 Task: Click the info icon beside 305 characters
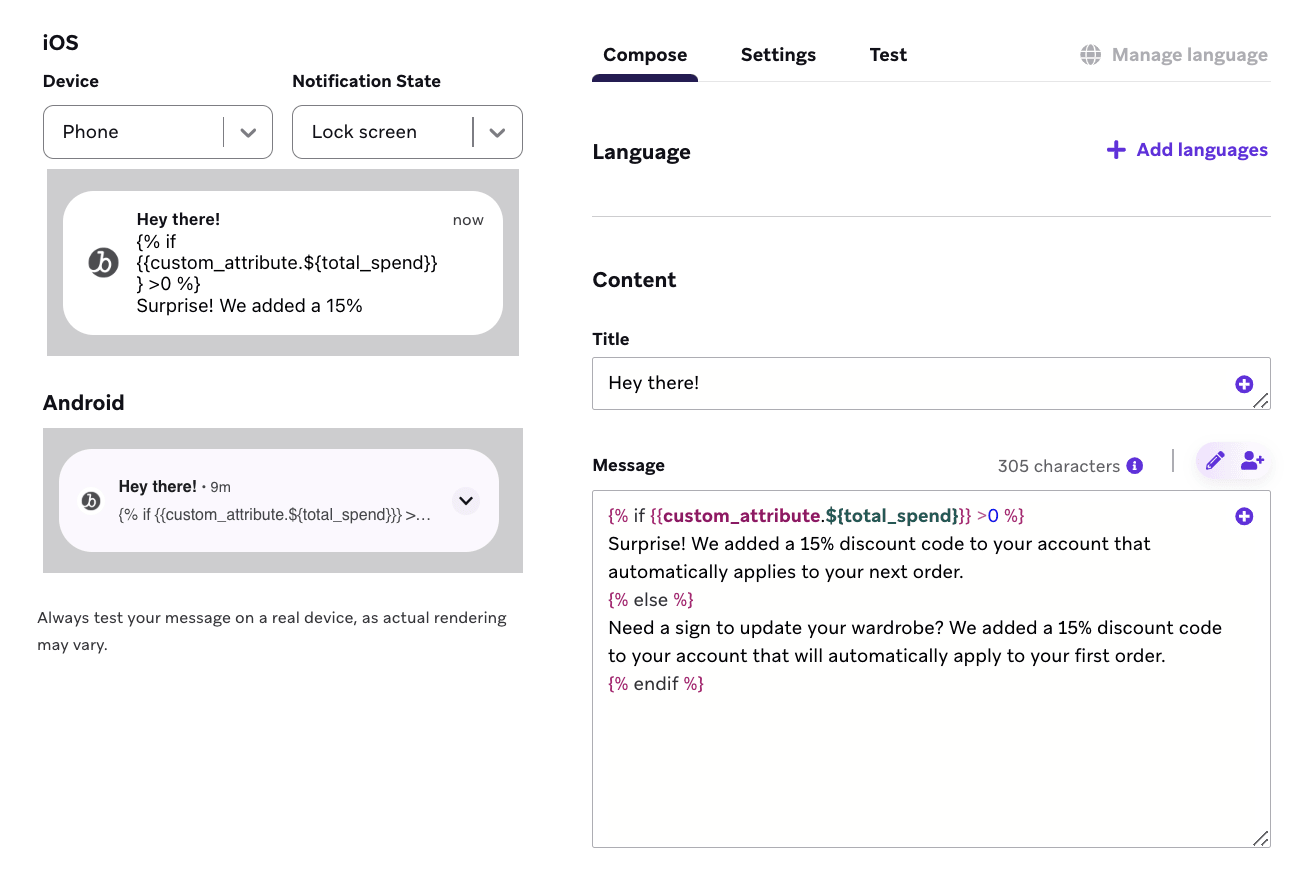pos(1134,465)
